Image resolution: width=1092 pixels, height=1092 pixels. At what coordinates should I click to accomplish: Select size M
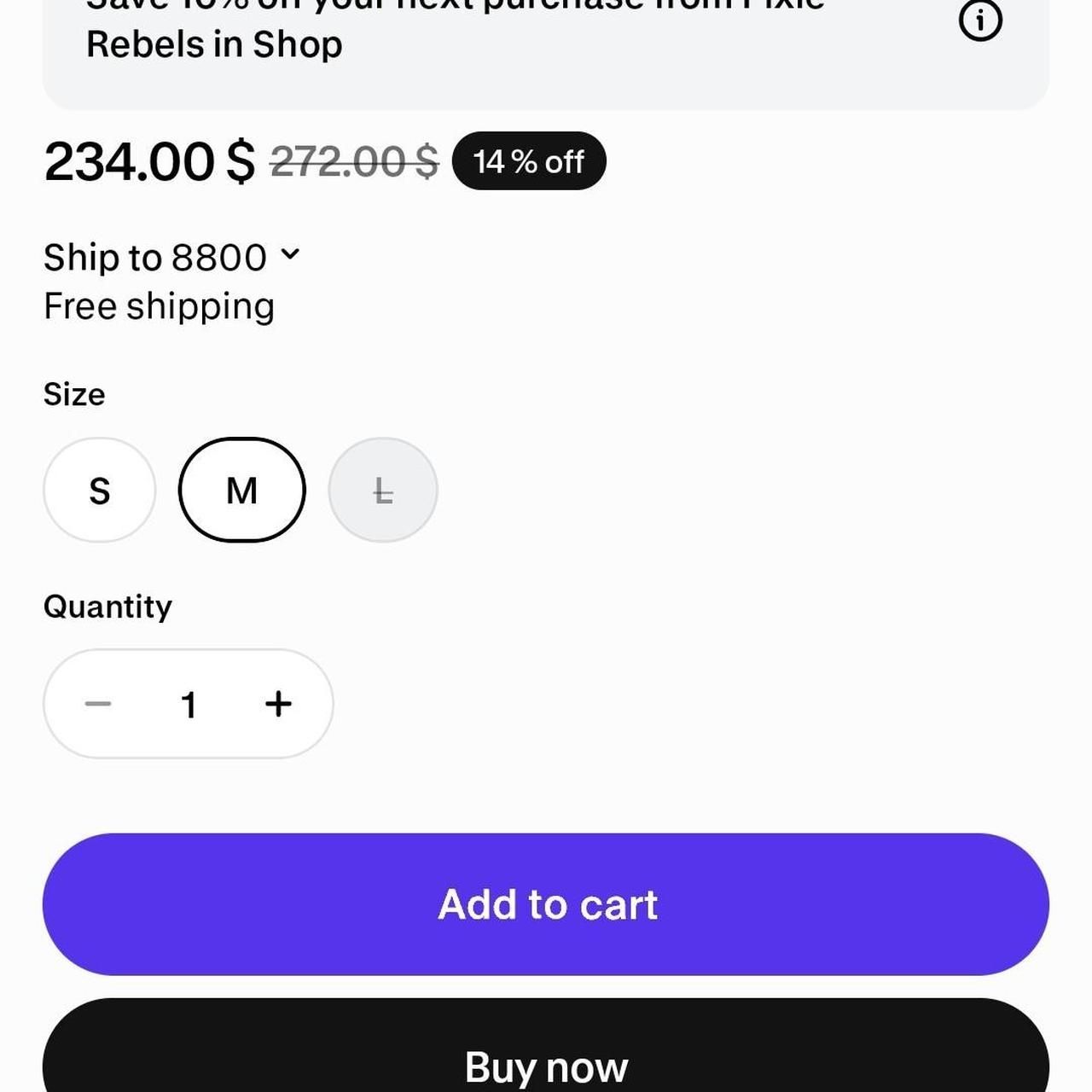pyautogui.click(x=241, y=490)
